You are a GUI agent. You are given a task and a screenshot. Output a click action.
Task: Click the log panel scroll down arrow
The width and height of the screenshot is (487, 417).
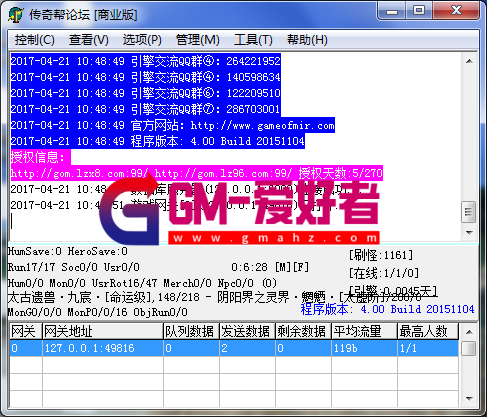tap(469, 232)
